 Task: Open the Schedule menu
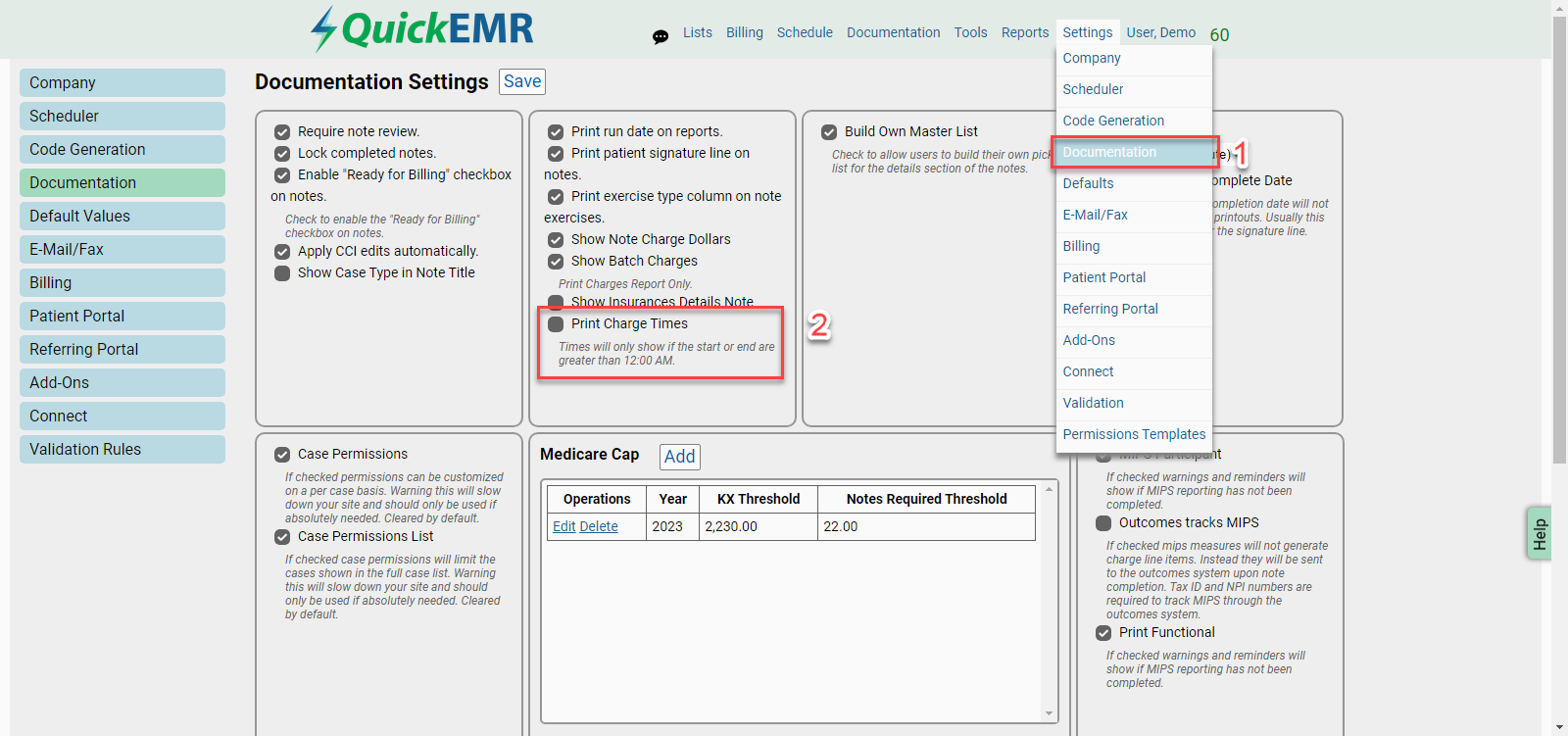[805, 32]
